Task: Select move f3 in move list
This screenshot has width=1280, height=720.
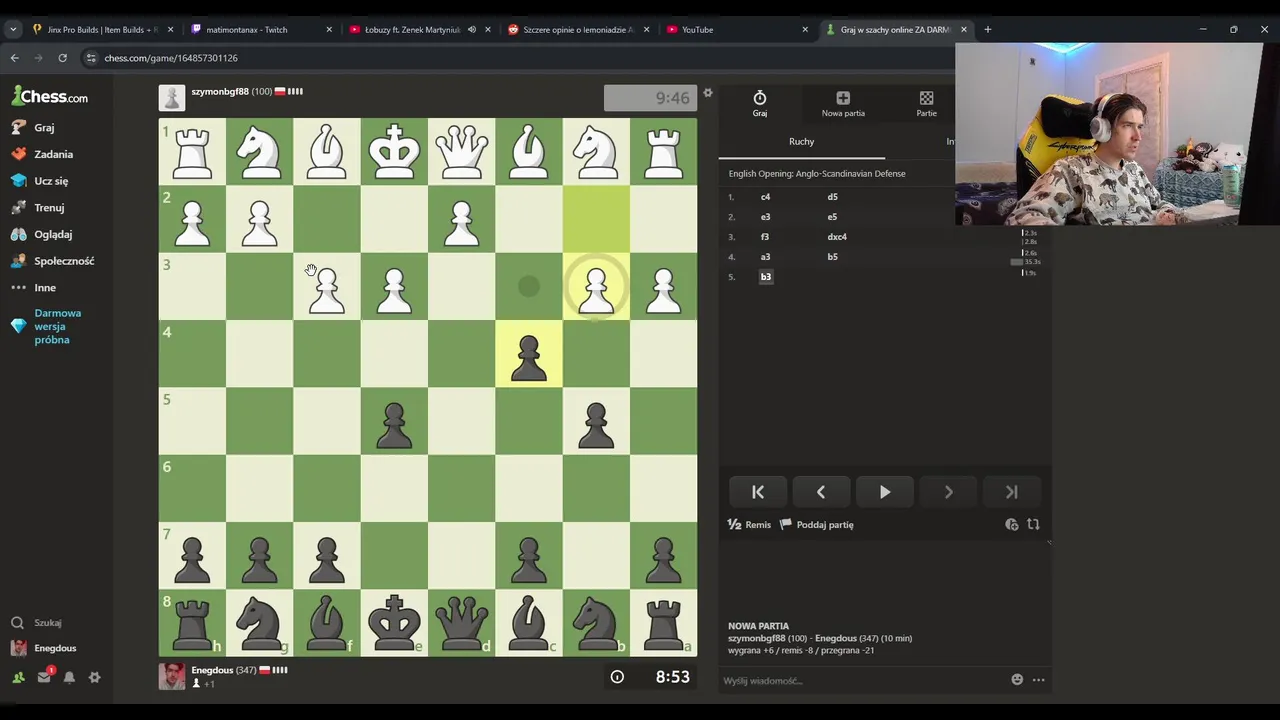Action: (765, 237)
